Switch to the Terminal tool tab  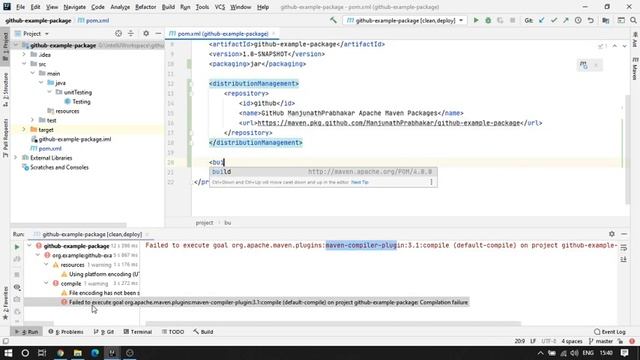(138, 332)
